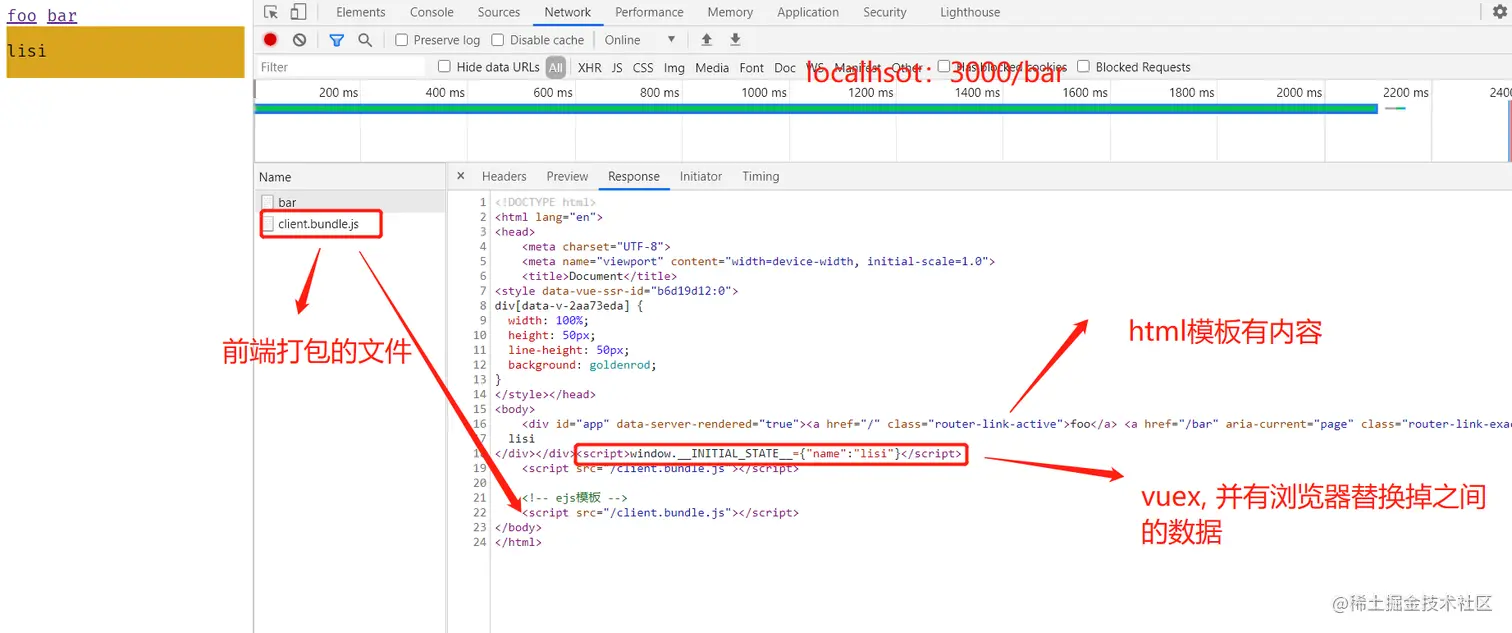Click the background: goldenrod line

point(582,365)
